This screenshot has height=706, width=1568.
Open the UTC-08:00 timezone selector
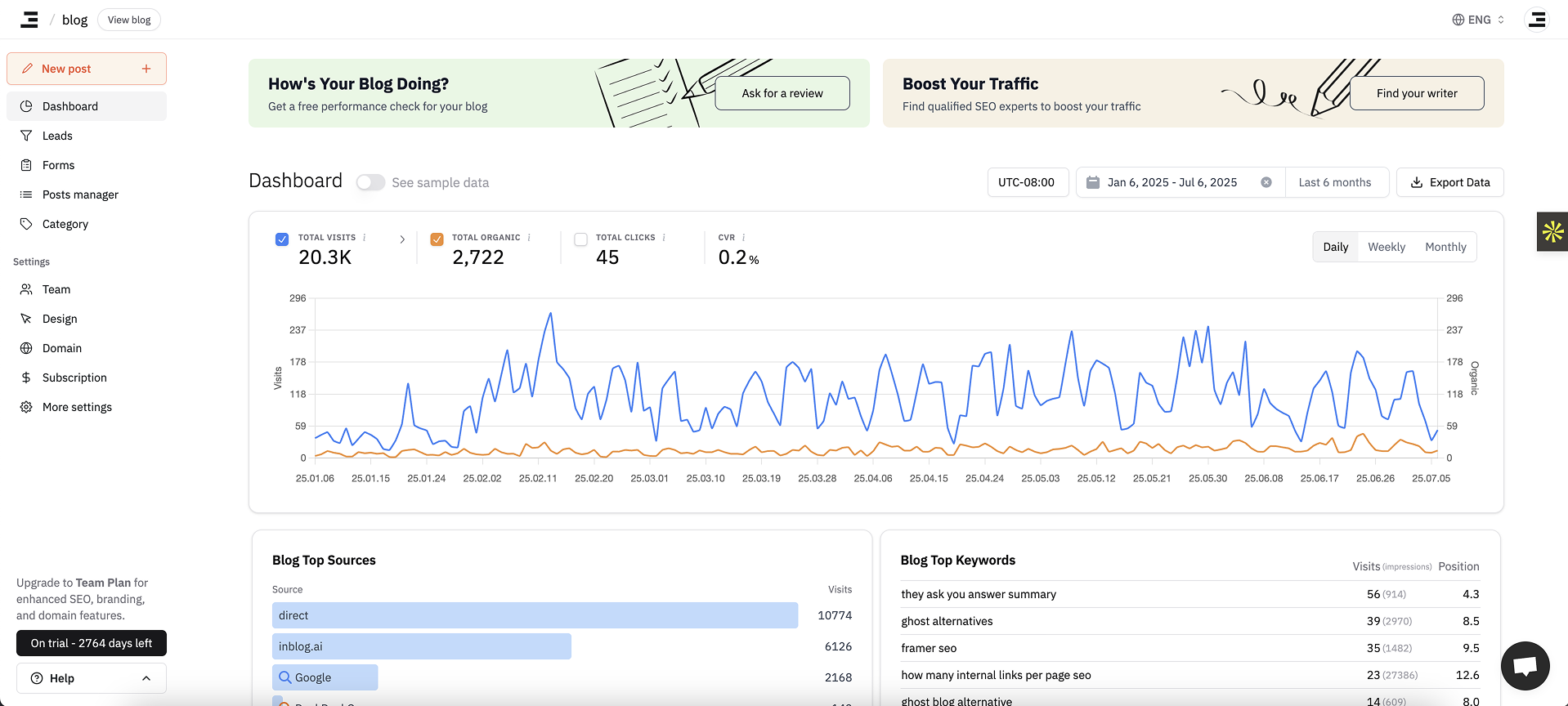tap(1027, 182)
